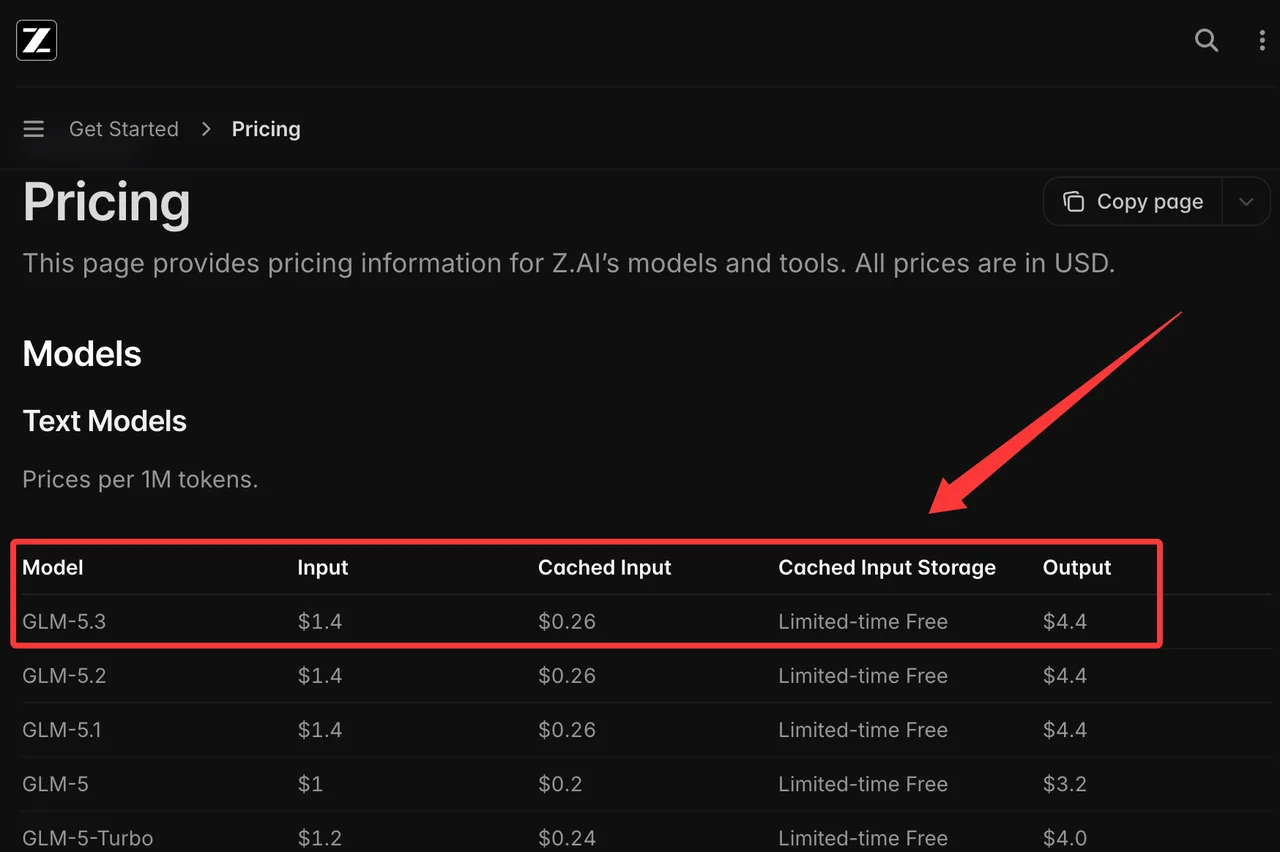Image resolution: width=1280 pixels, height=852 pixels.
Task: Click GLM-5.2 output price $4.4
Action: [1065, 676]
